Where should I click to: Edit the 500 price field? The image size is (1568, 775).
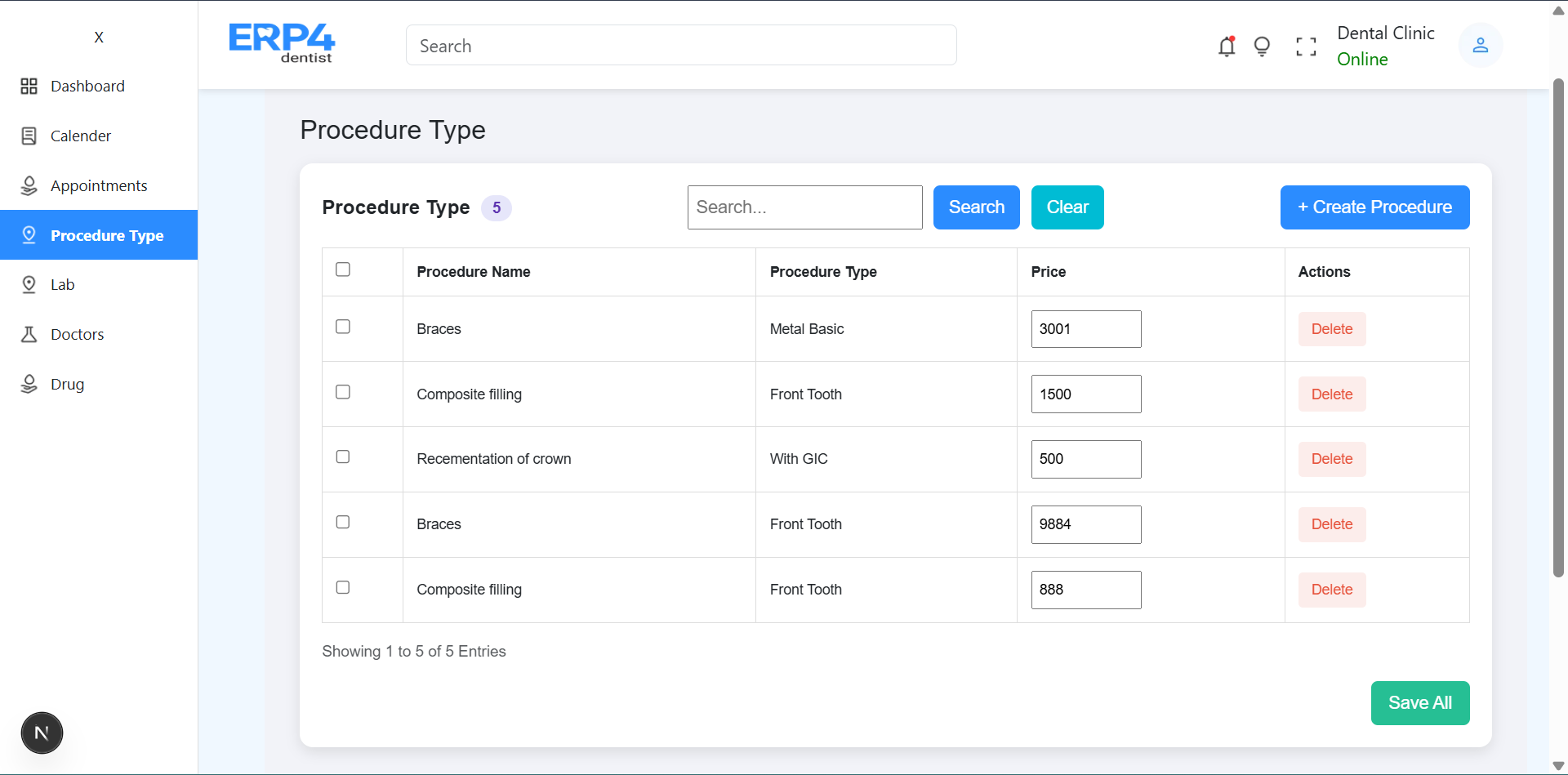(x=1086, y=459)
